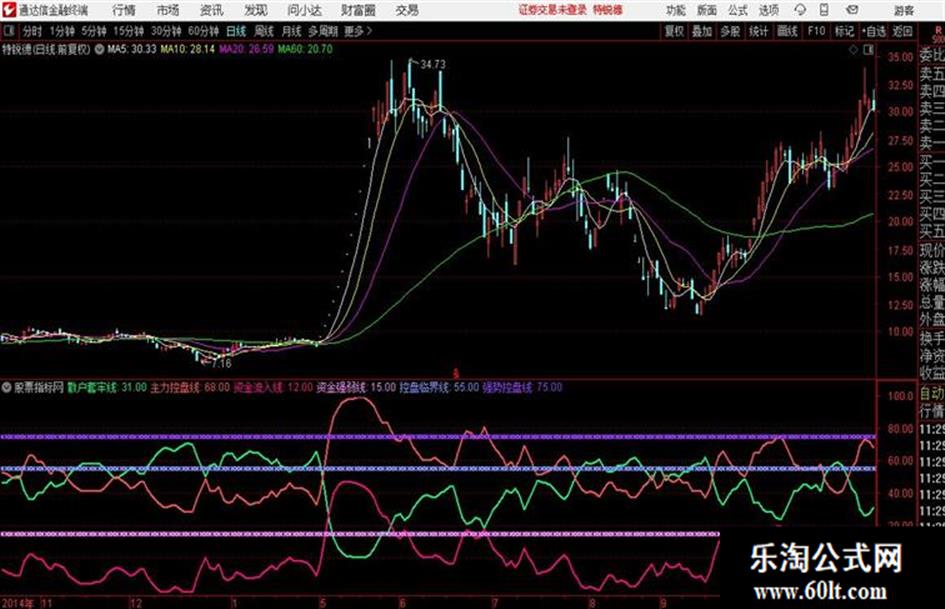This screenshot has width=945, height=609.
Task: Click the 游客 guest account label
Action: pyautogui.click(x=903, y=10)
